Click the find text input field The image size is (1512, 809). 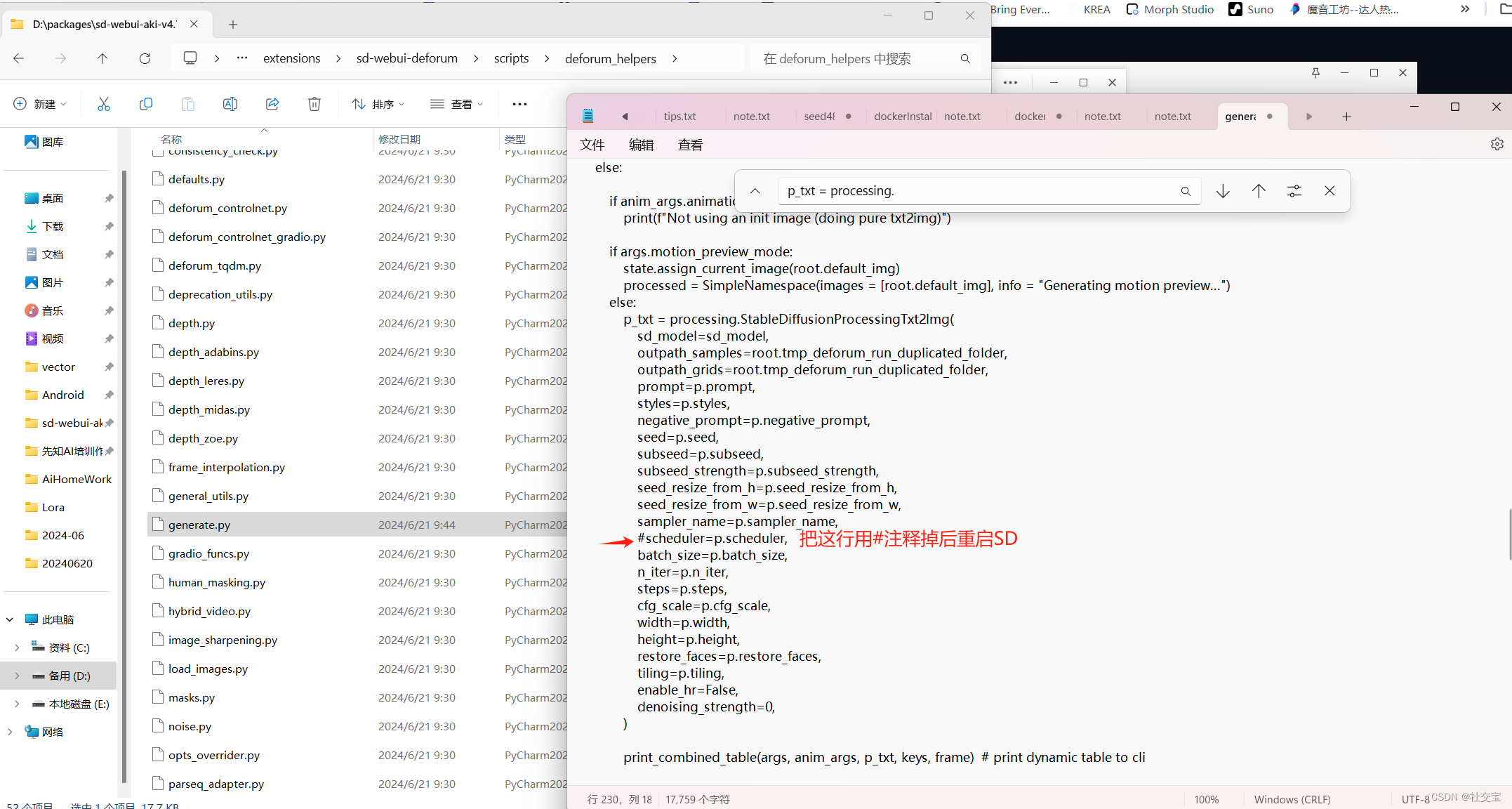click(976, 191)
